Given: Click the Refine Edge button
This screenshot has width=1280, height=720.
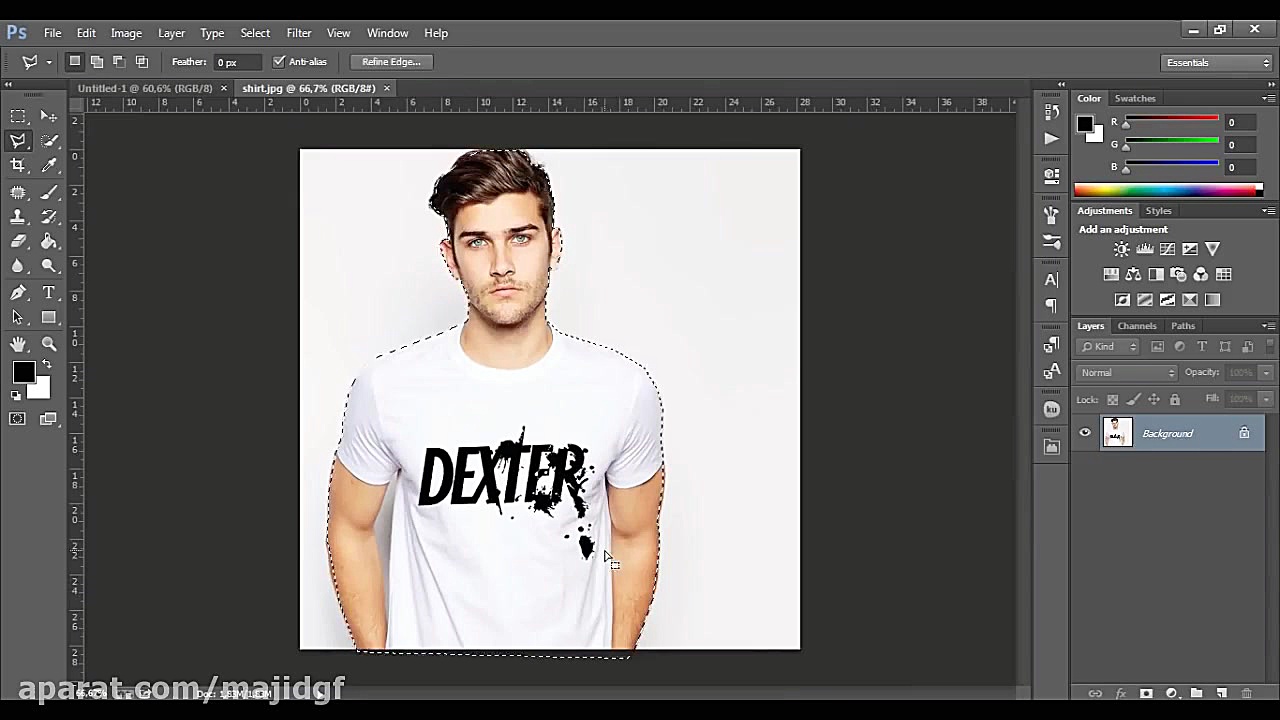Looking at the screenshot, I should coord(391,62).
